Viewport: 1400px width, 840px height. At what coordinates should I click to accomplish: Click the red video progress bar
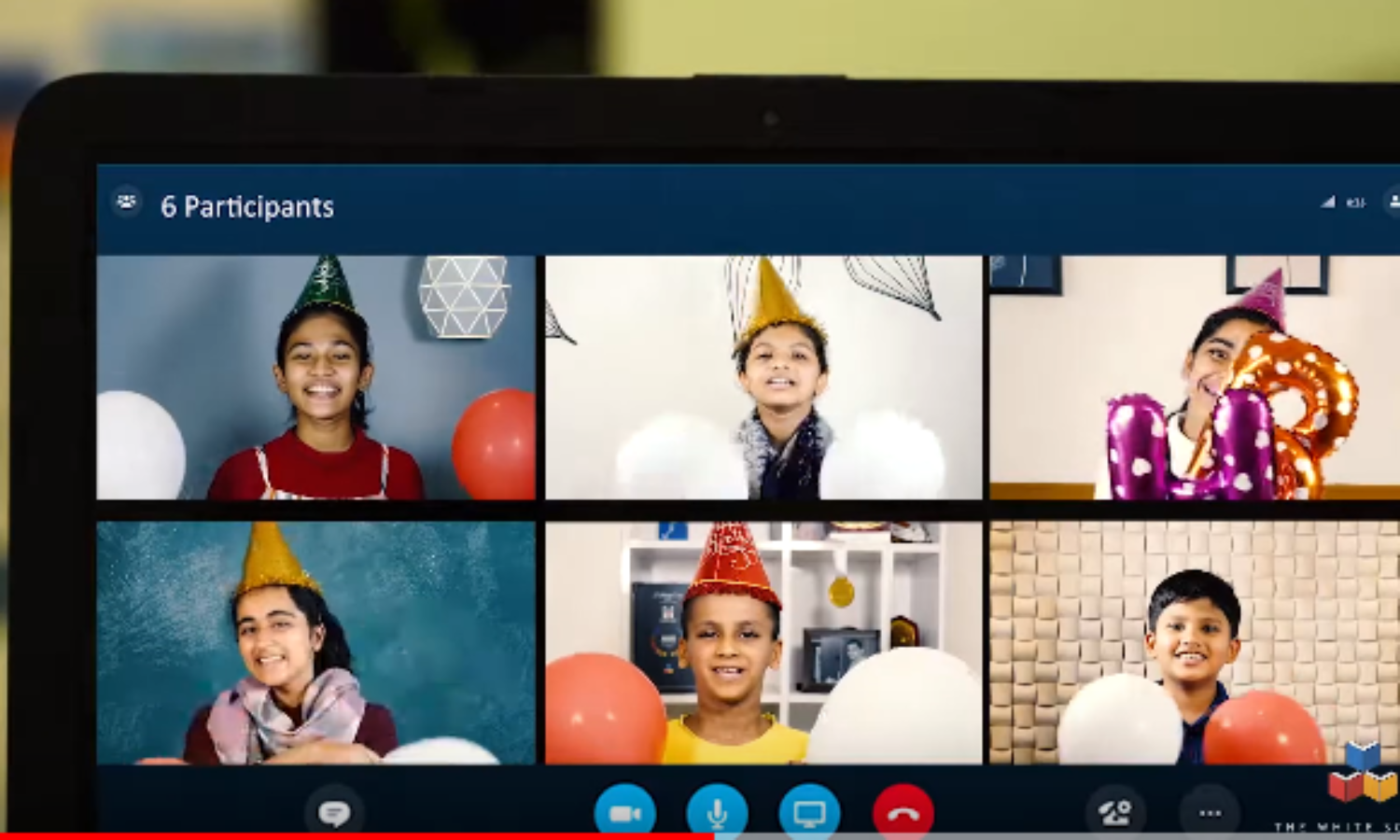[x=355, y=835]
